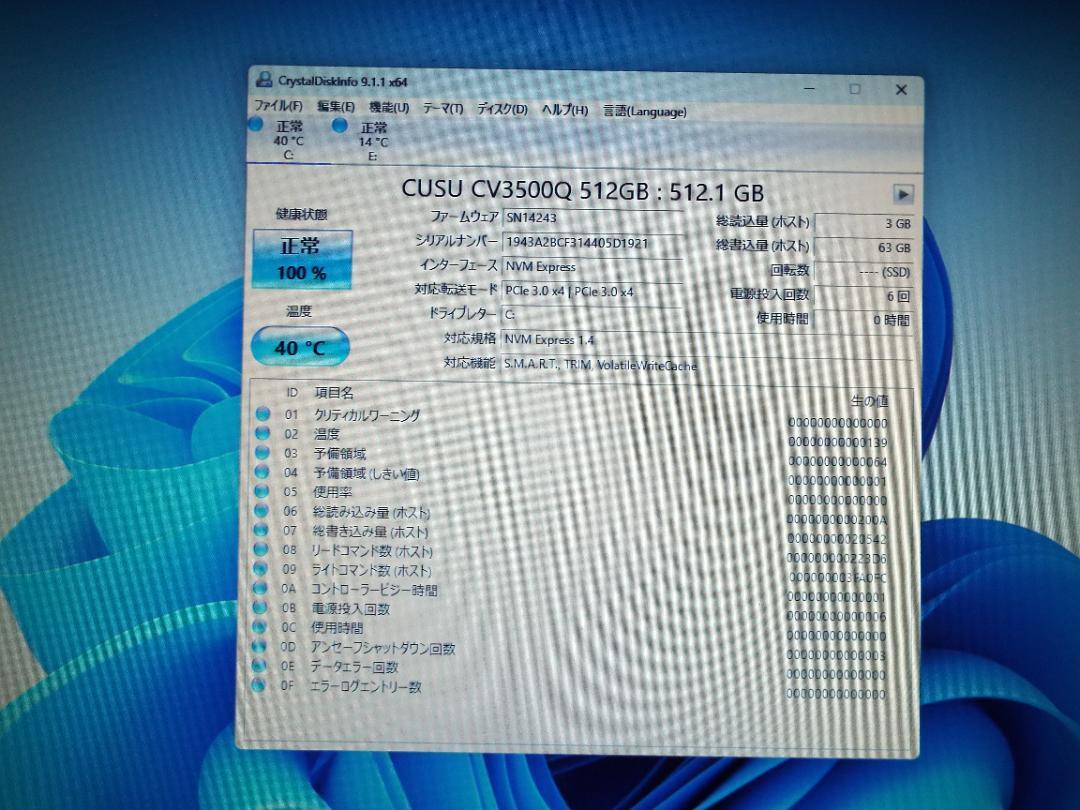The height and width of the screenshot is (810, 1080).
Task: Open the 編集(E) menu
Action: [335, 107]
